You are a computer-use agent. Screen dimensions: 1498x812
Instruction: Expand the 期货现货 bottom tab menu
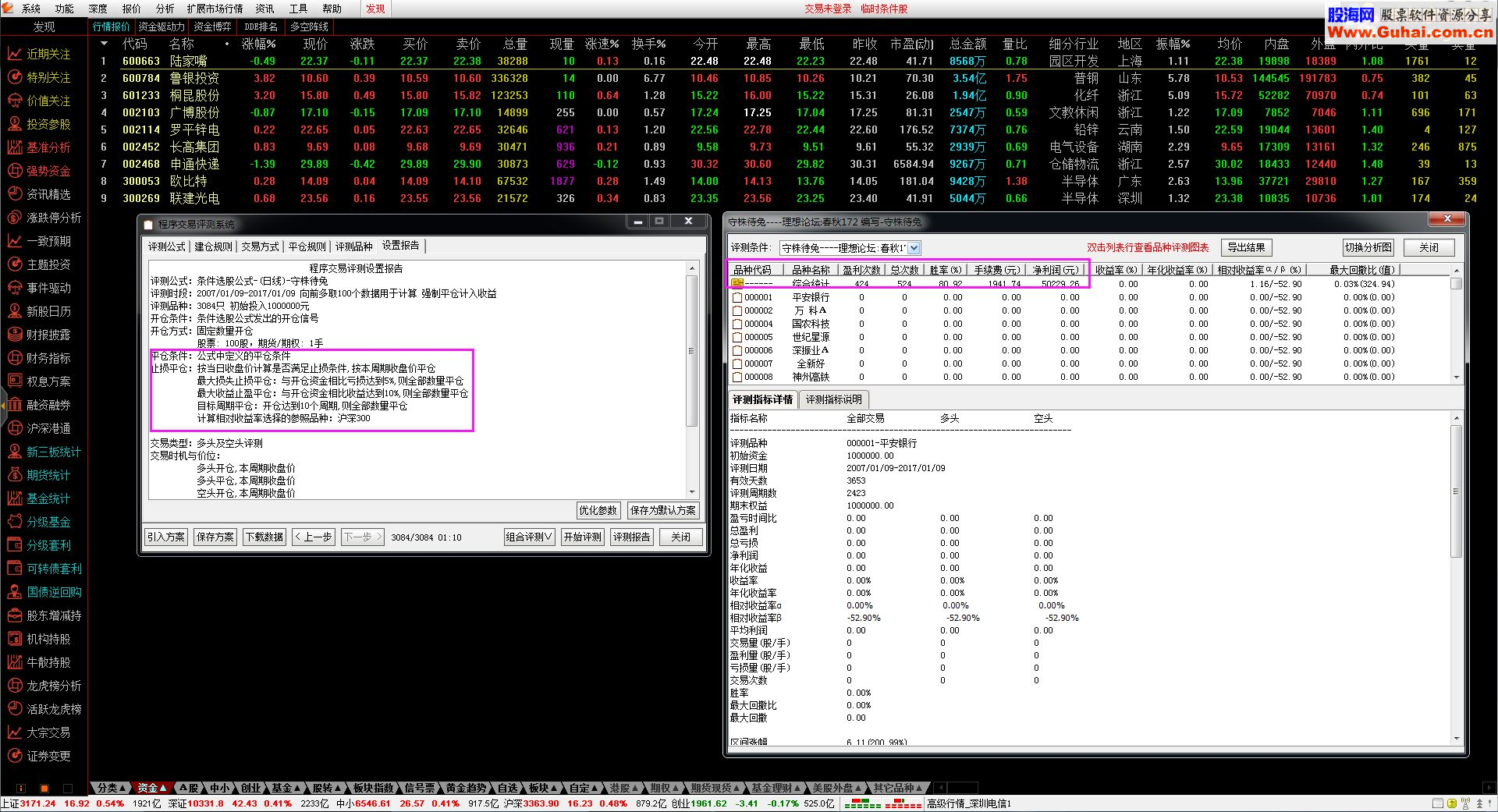tap(714, 788)
